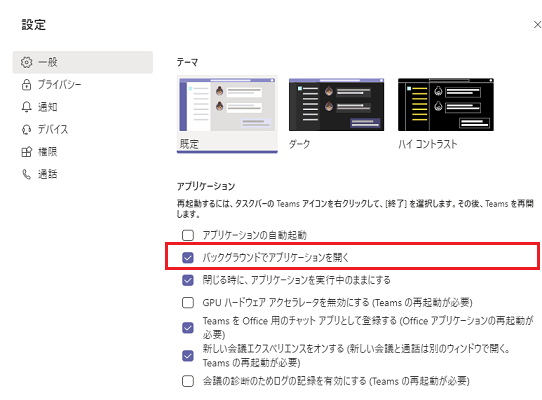Click the phone icon beside 通話
The image size is (542, 400).
pos(26,174)
